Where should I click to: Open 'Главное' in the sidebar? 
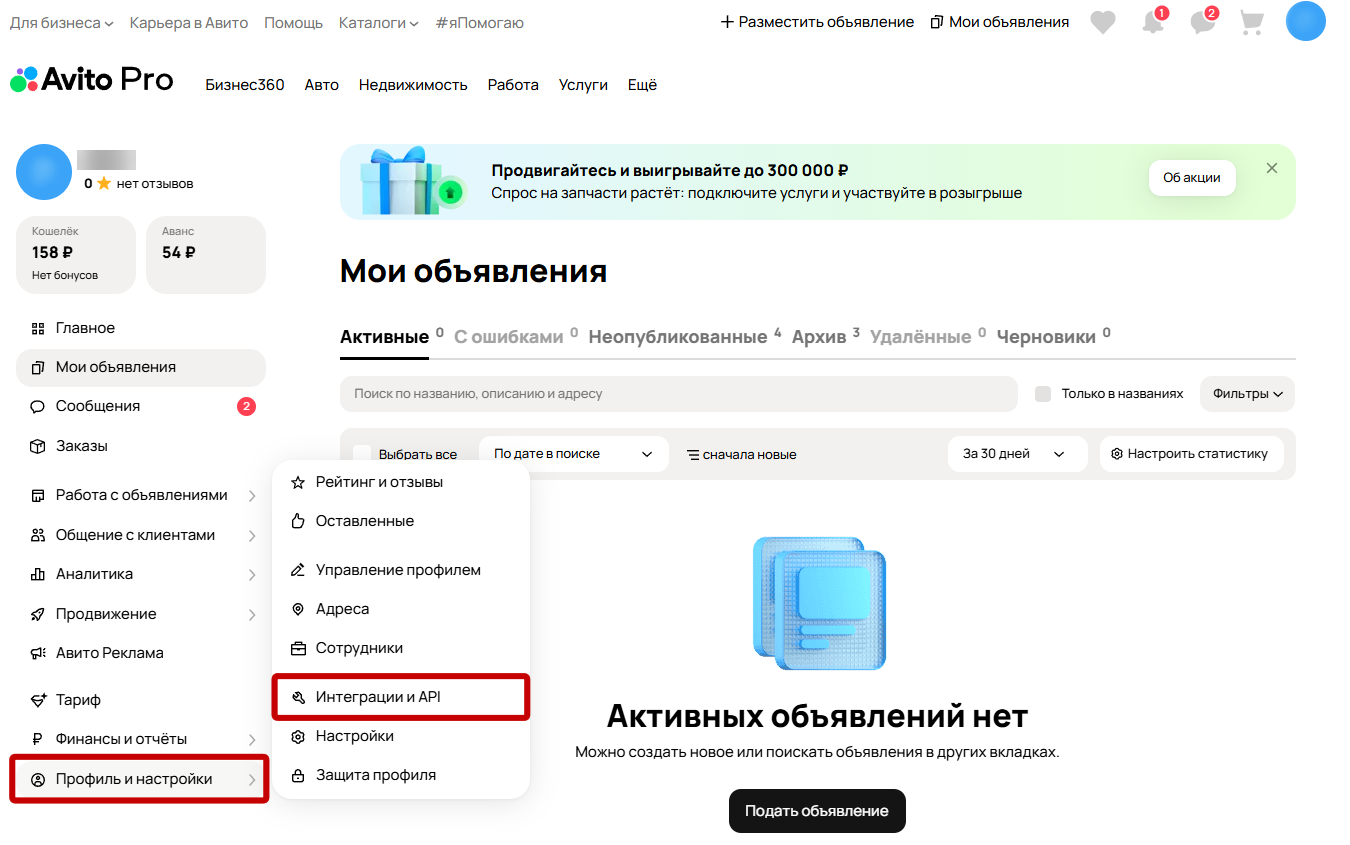pyautogui.click(x=141, y=328)
